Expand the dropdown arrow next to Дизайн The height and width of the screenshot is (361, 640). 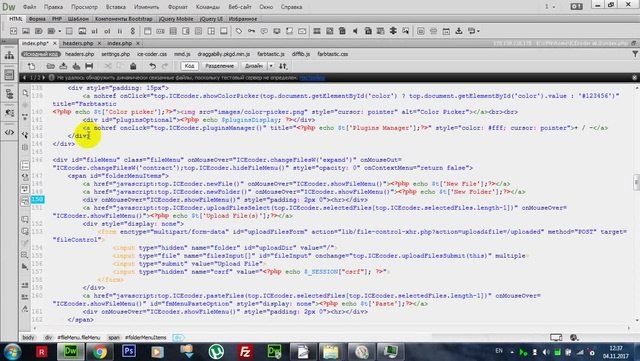(x=271, y=66)
